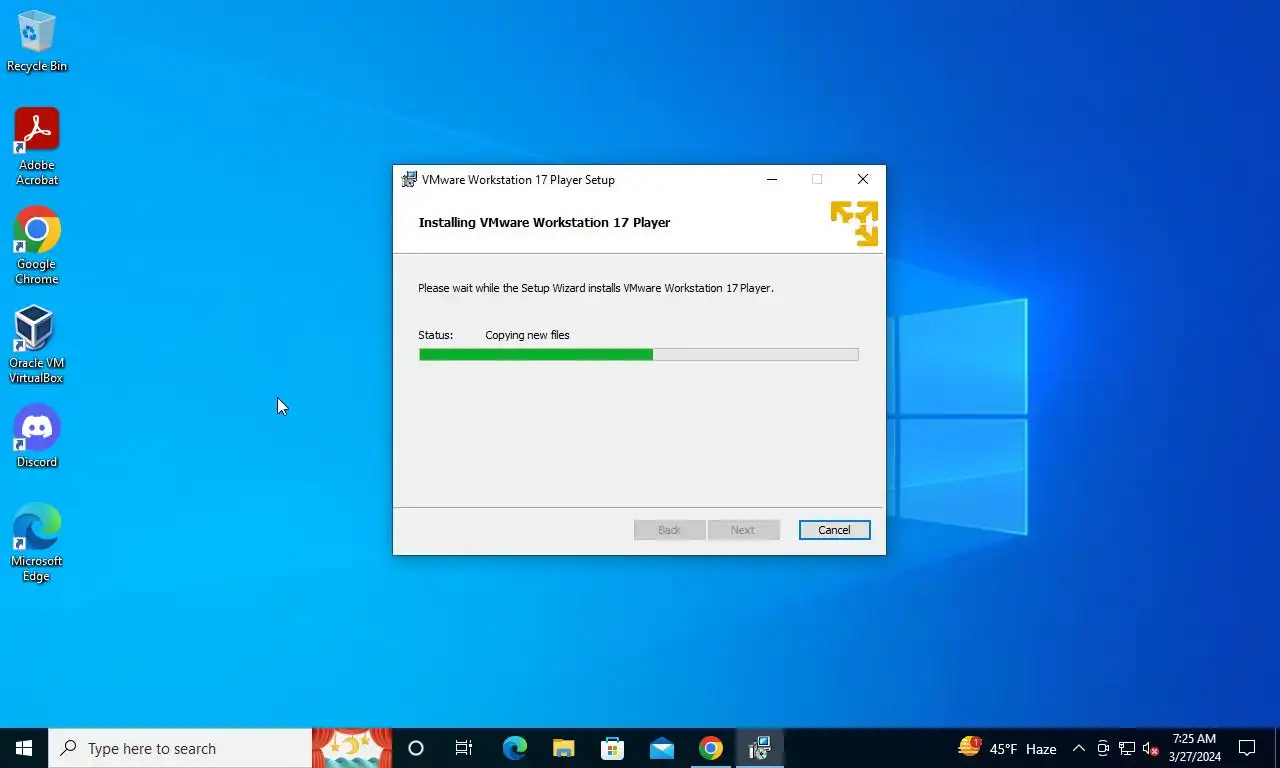Screen dimensions: 1280x768
Task: Click the 'Copying new files' status text
Action: (527, 335)
